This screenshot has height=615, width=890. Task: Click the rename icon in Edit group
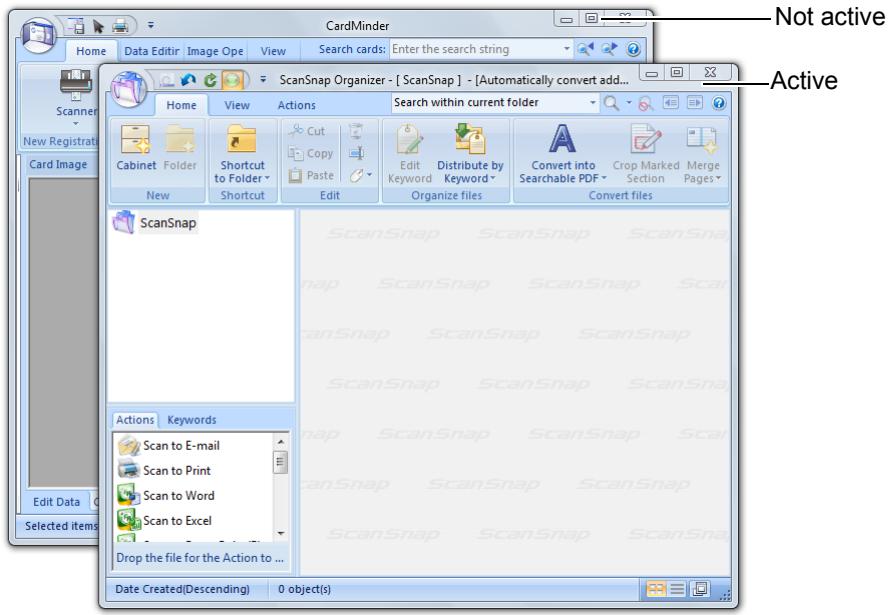coord(356,153)
